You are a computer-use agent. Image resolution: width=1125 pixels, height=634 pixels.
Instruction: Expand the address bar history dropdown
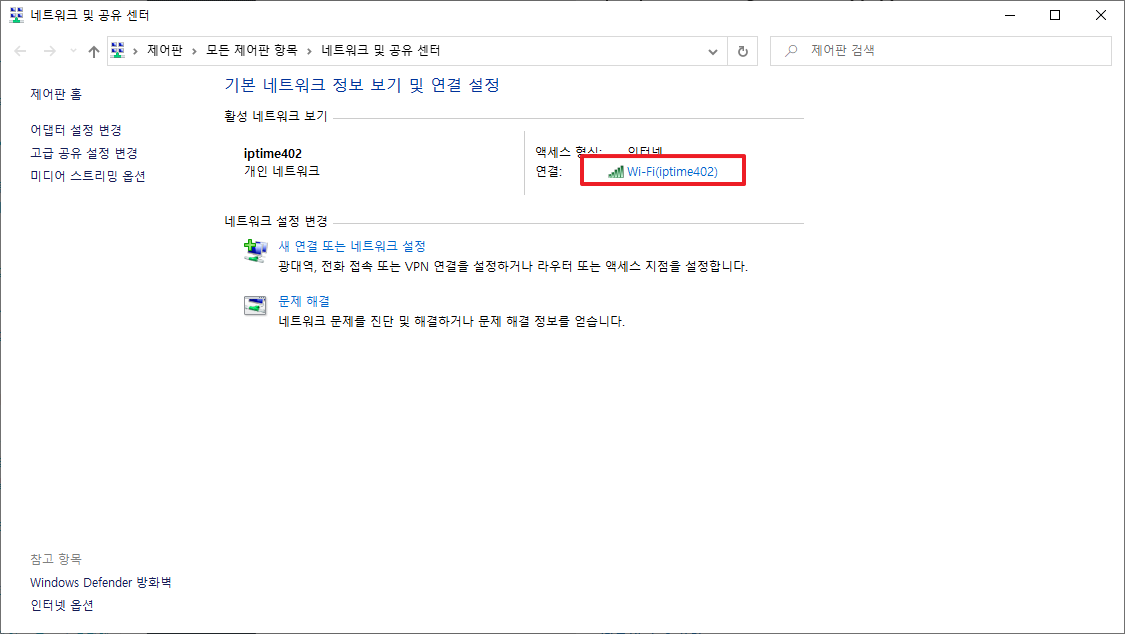pyautogui.click(x=712, y=51)
